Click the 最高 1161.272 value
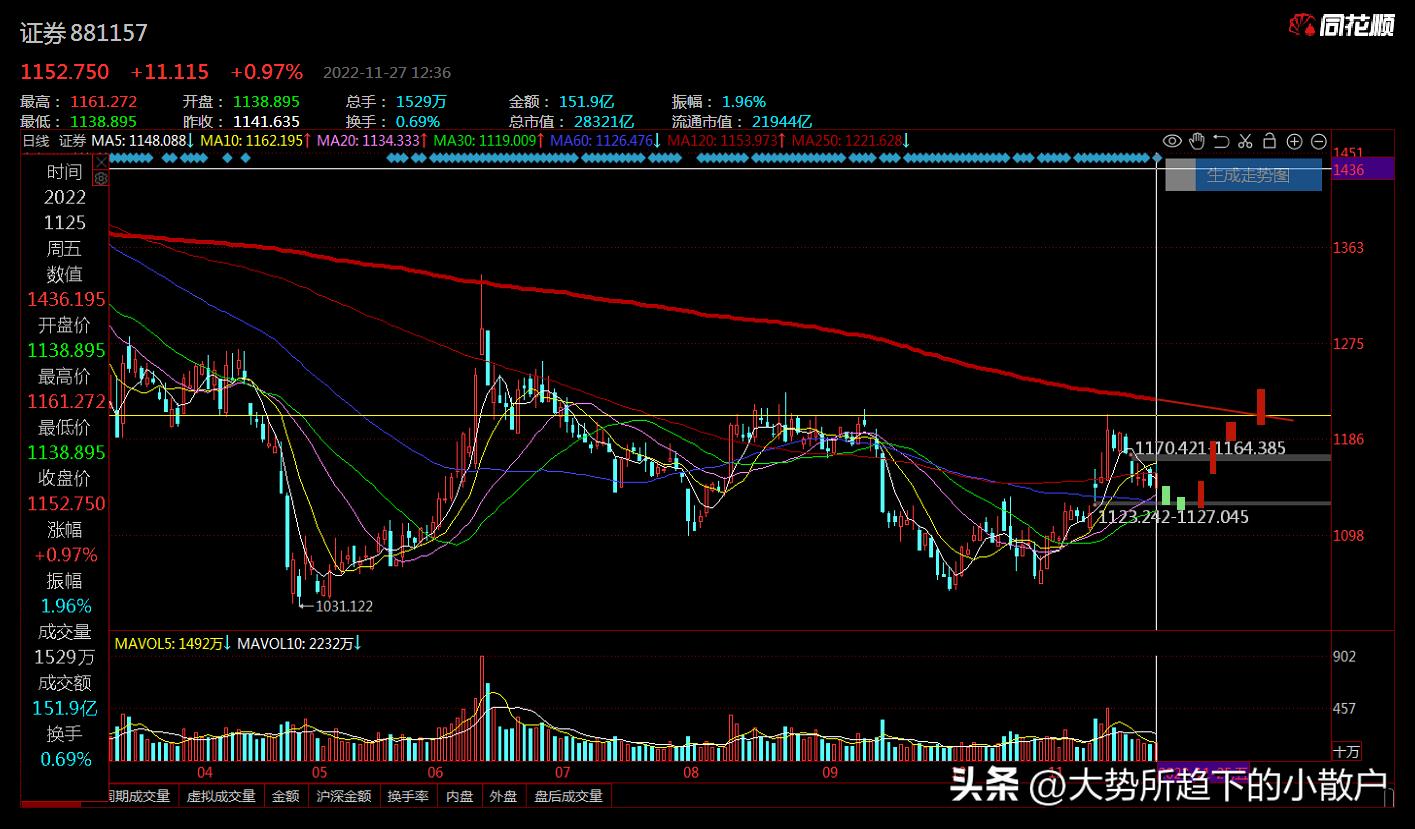This screenshot has height=829, width=1415. point(102,102)
